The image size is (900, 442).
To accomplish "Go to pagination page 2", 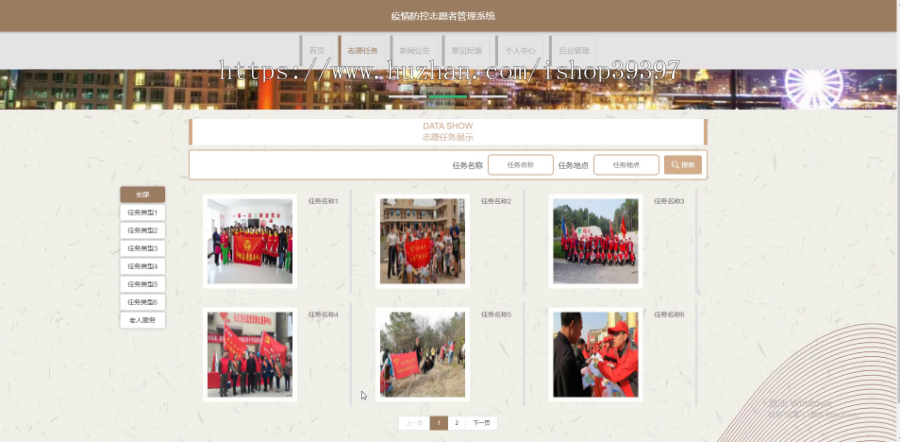I will click(456, 423).
